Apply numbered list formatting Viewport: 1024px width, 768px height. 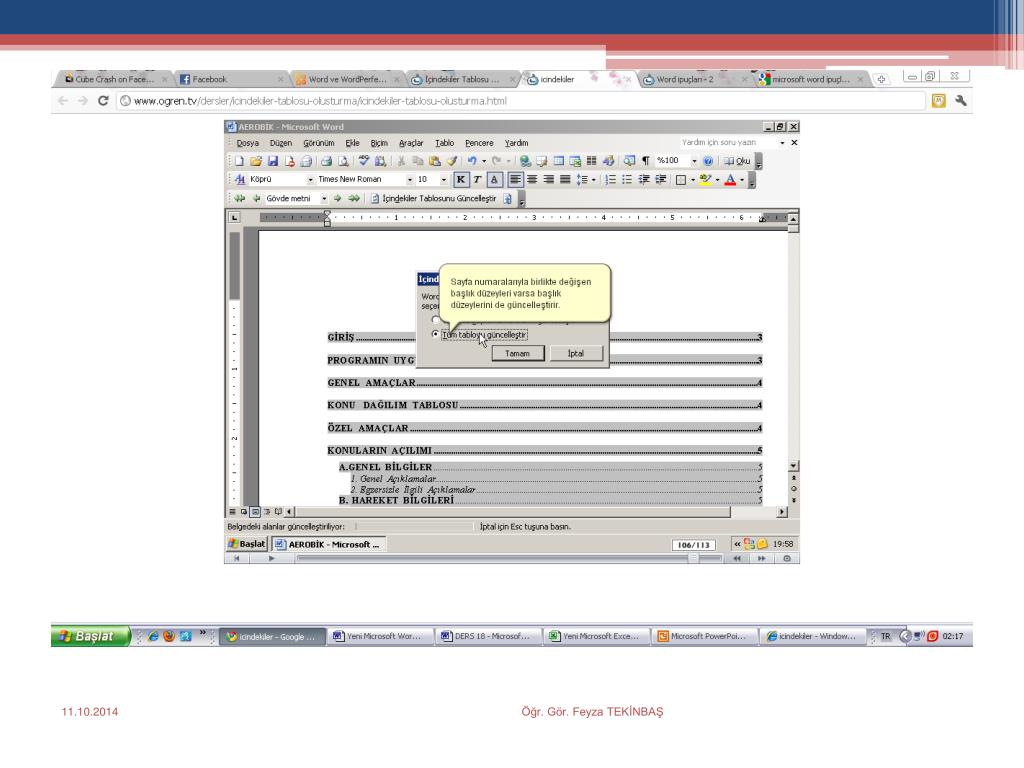(x=611, y=179)
